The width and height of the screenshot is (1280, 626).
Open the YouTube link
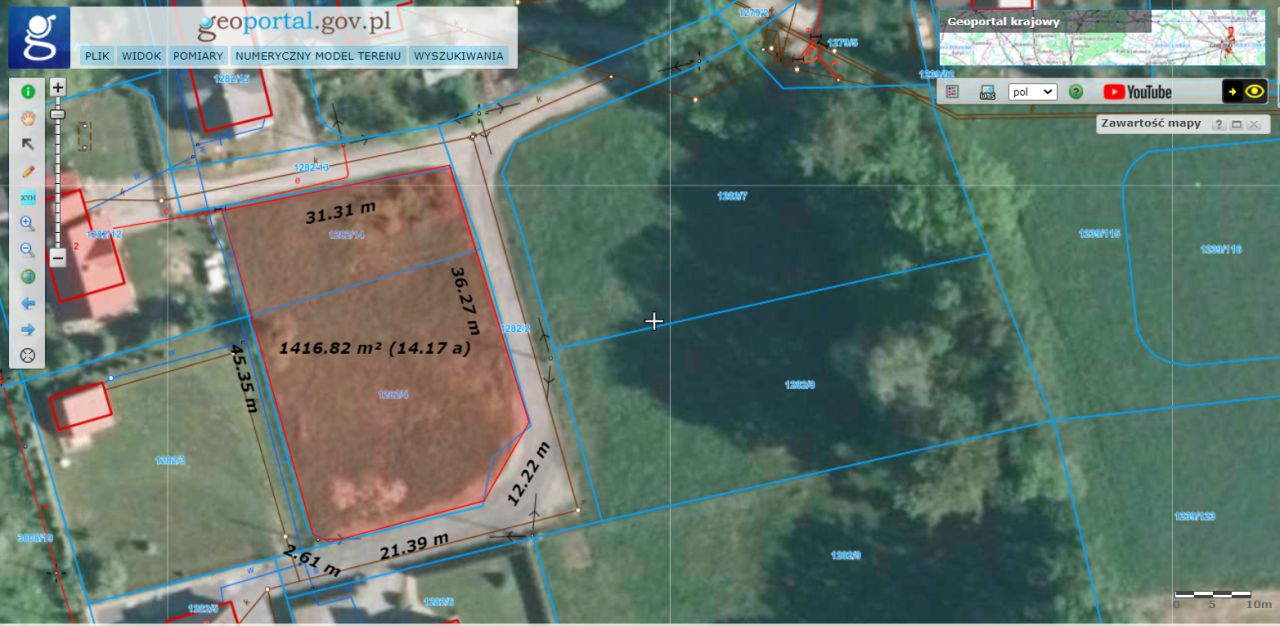click(1137, 91)
